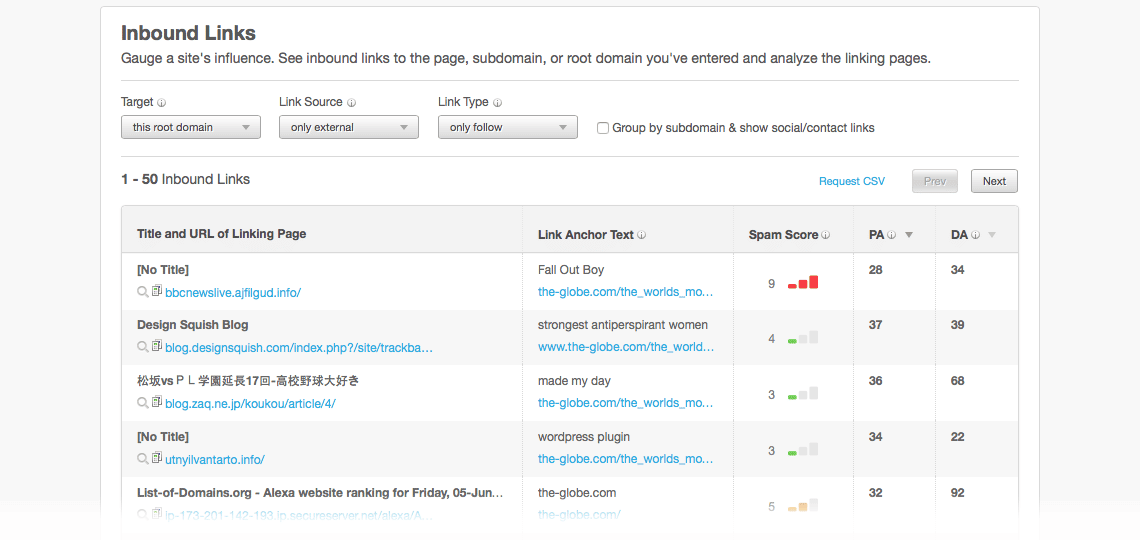Sort by PA column arrow
The height and width of the screenshot is (540, 1140).
pos(909,235)
